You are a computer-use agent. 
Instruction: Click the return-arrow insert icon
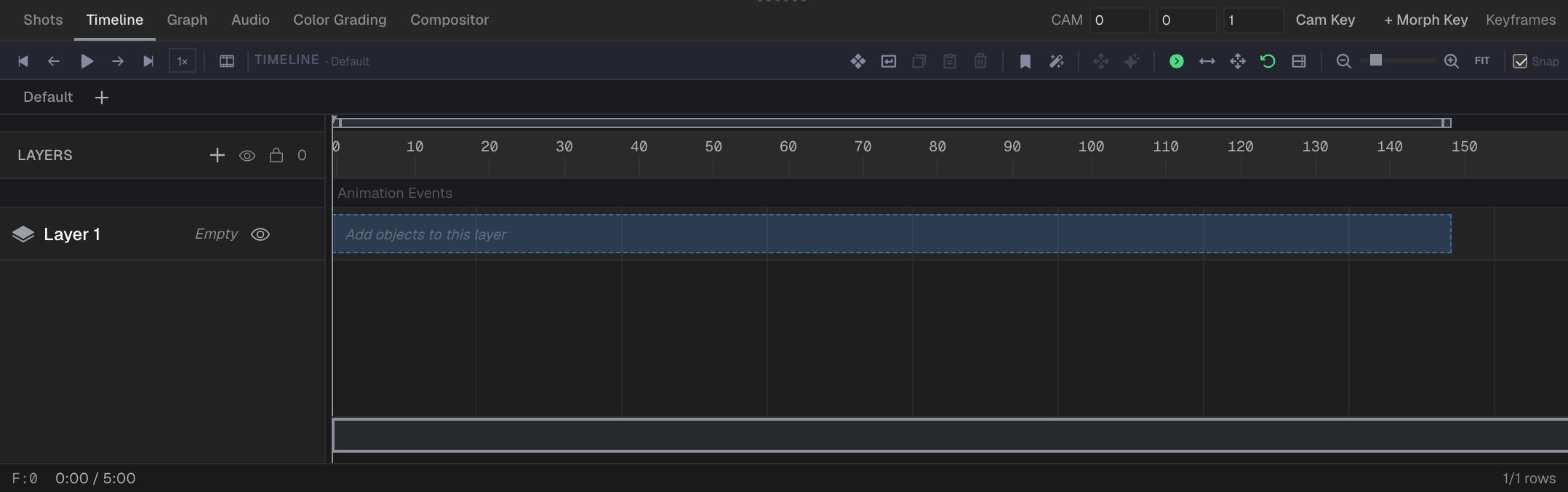point(889,61)
